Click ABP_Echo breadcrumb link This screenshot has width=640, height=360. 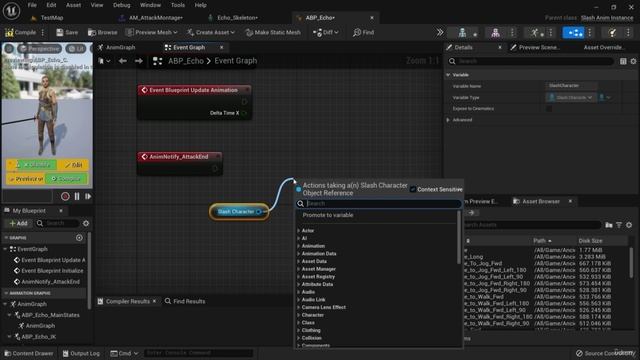pyautogui.click(x=186, y=61)
